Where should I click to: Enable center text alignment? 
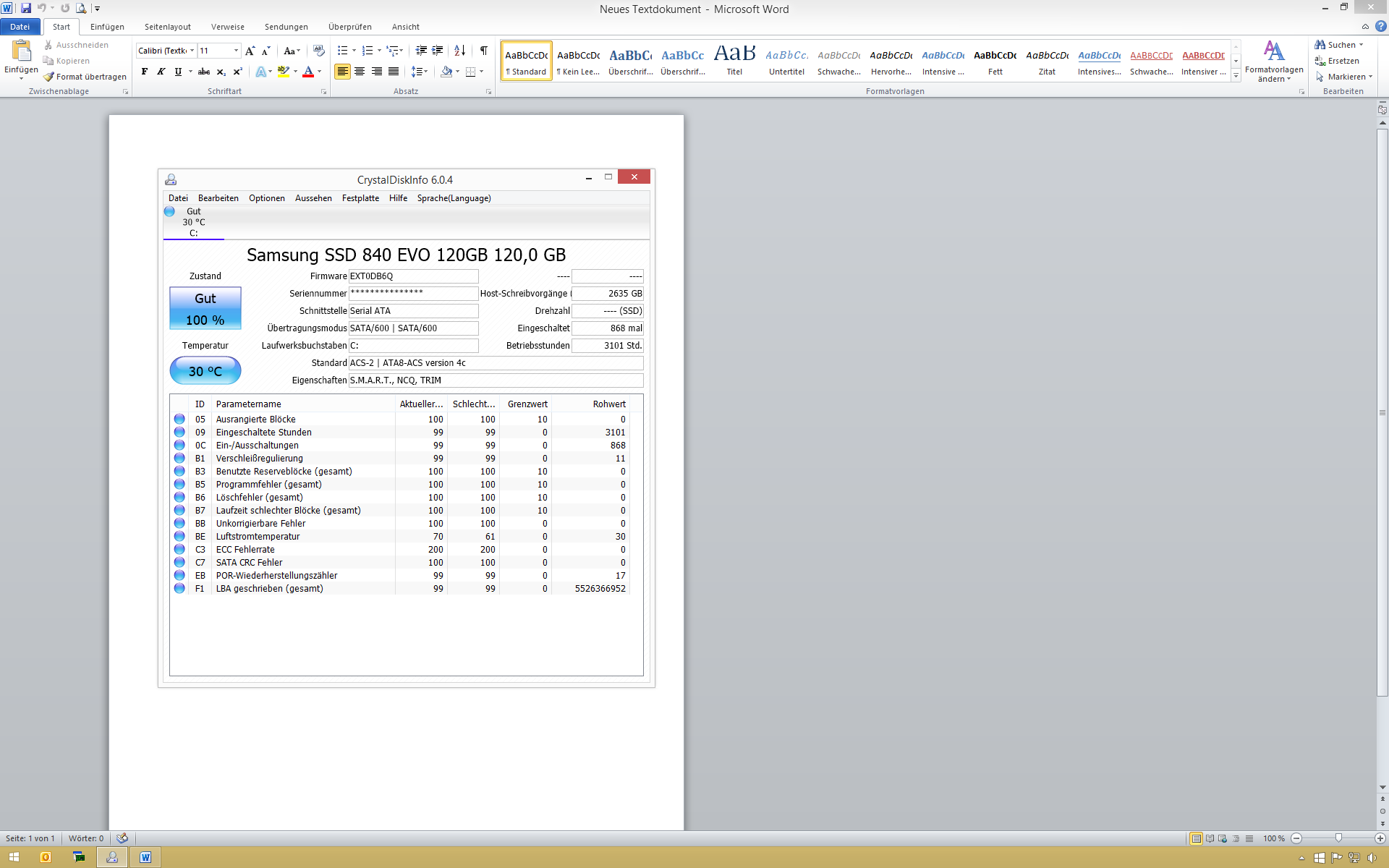tap(360, 72)
